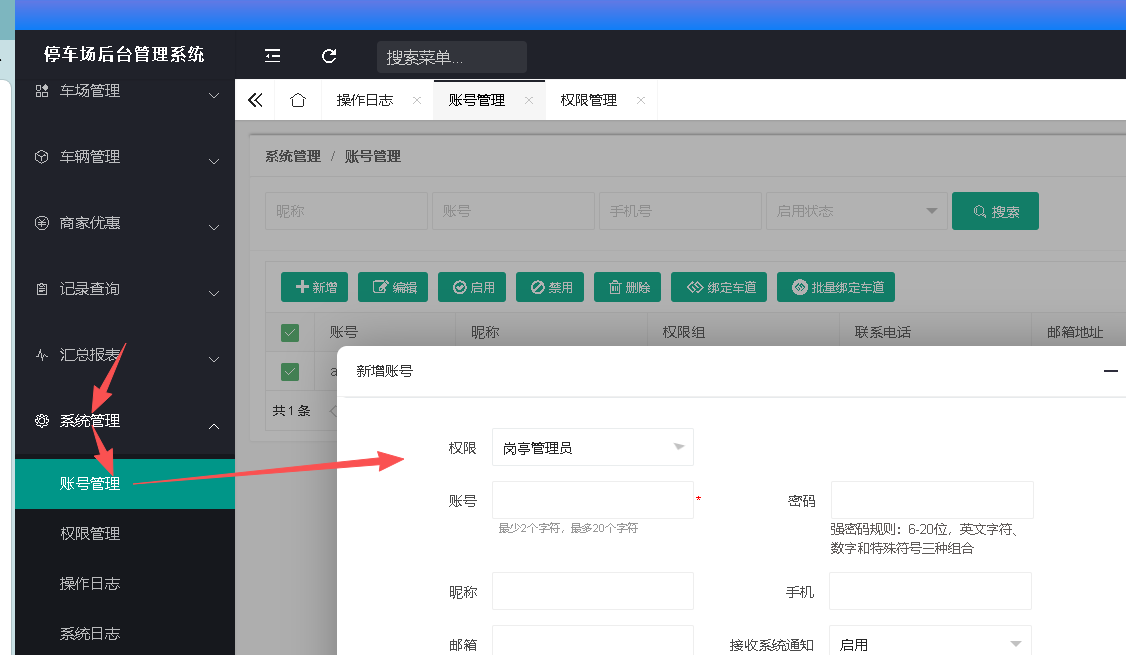The image size is (1126, 655).
Task: Collapse sidebar with the menu fold icon
Action: pyautogui.click(x=272, y=55)
